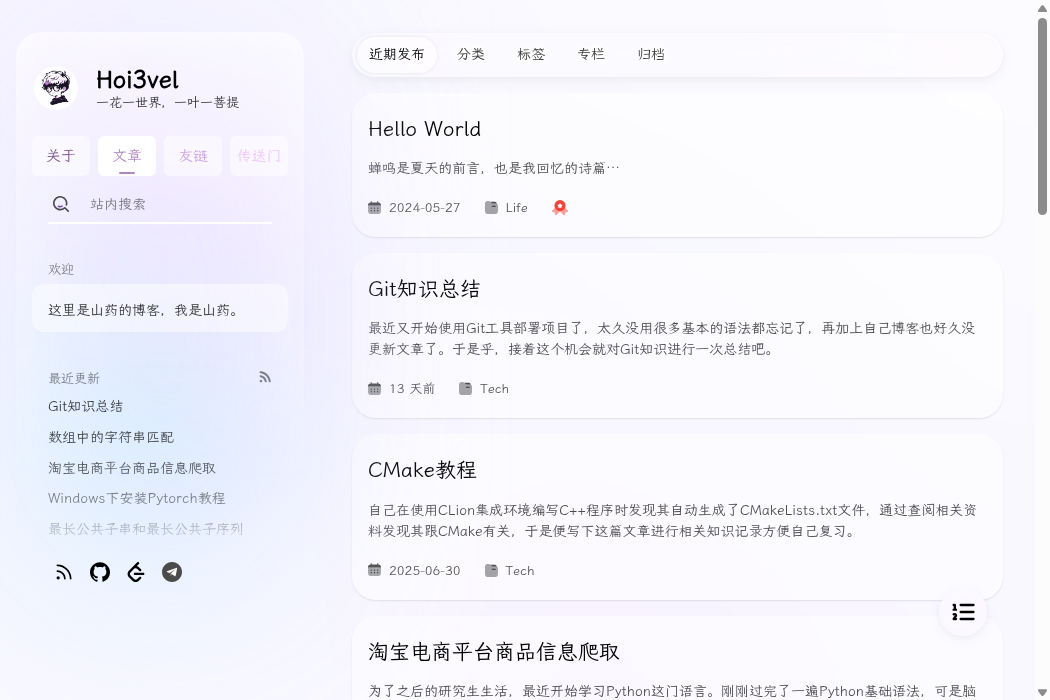The height and width of the screenshot is (700, 1050).
Task: Click the RSS icon next to 最近更新
Action: pyautogui.click(x=265, y=377)
